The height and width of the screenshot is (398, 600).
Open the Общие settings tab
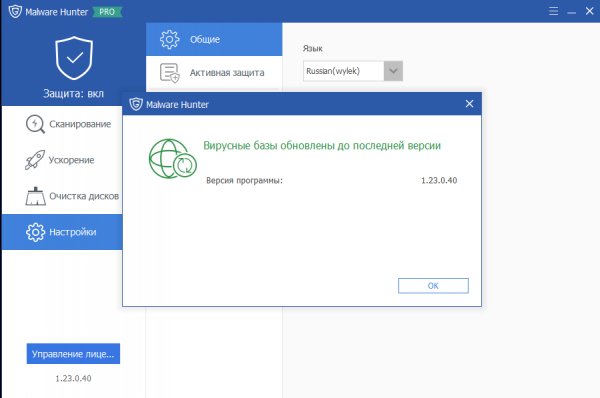pyautogui.click(x=214, y=39)
